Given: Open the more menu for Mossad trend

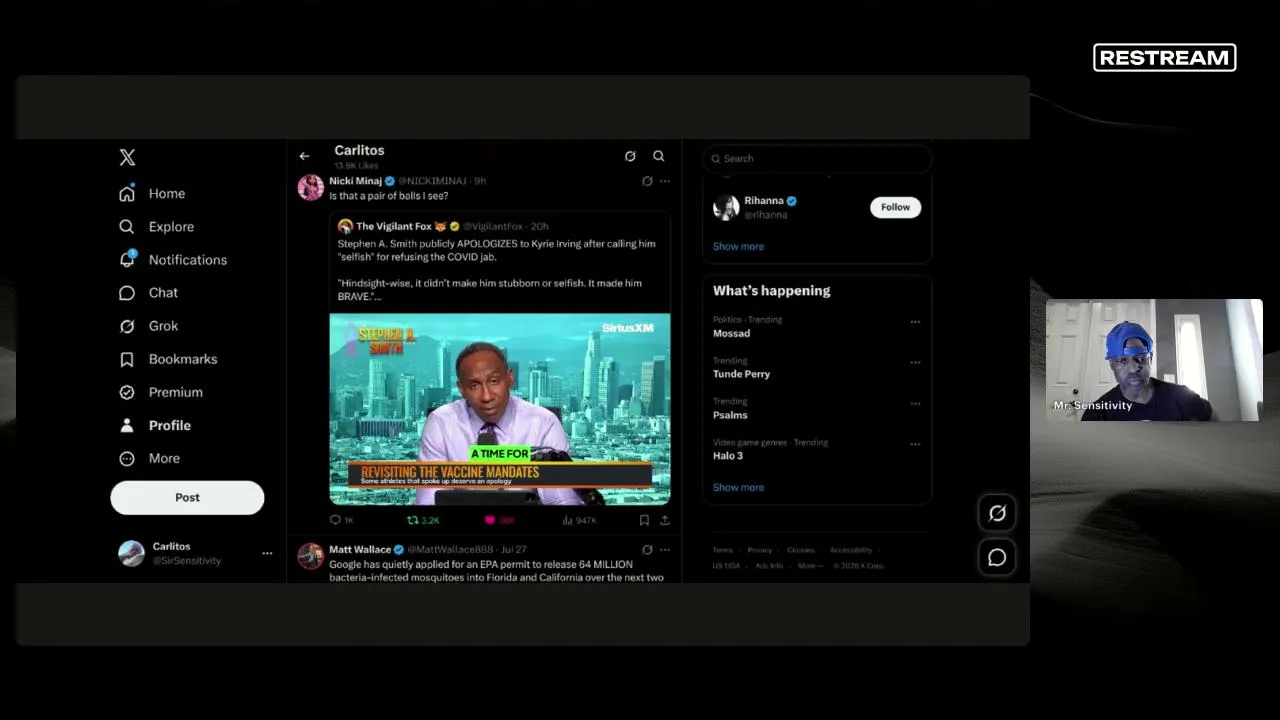Looking at the screenshot, I should [x=915, y=322].
